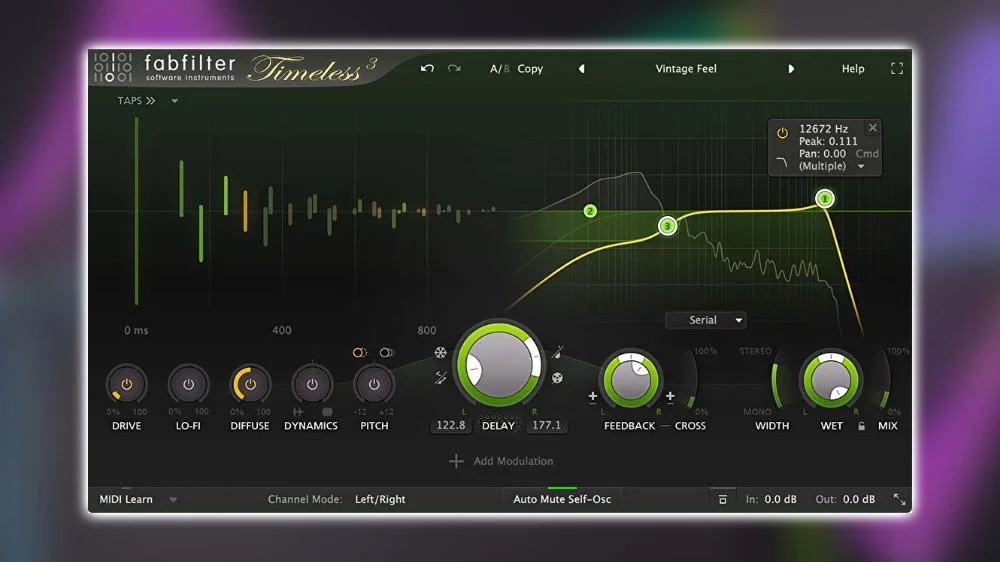This screenshot has width=1000, height=562.
Task: Open the MIDI Learn dropdown arrow
Action: click(173, 500)
